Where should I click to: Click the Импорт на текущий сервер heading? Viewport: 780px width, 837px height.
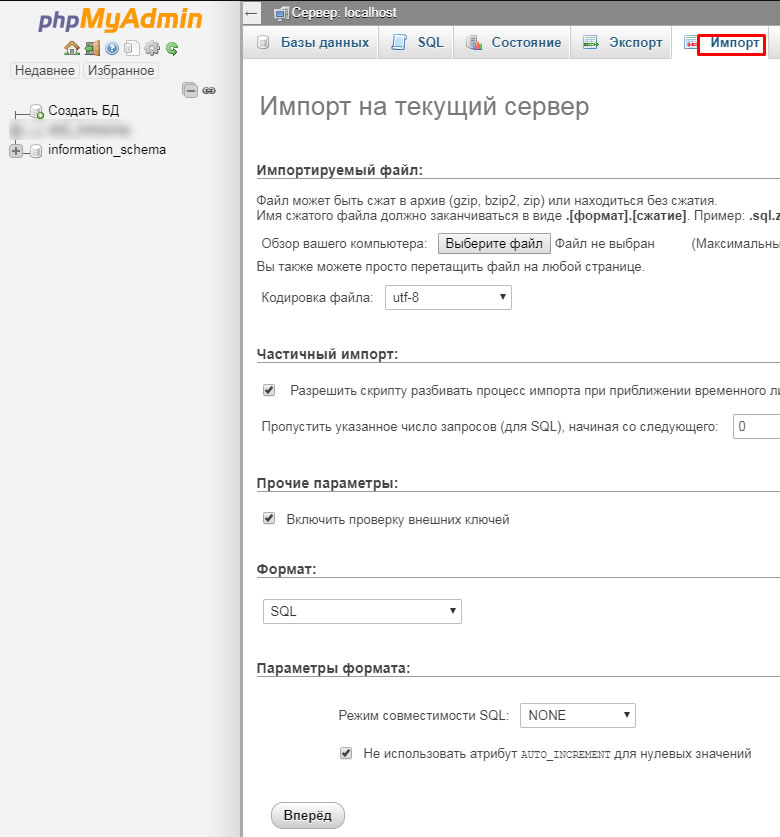(424, 106)
